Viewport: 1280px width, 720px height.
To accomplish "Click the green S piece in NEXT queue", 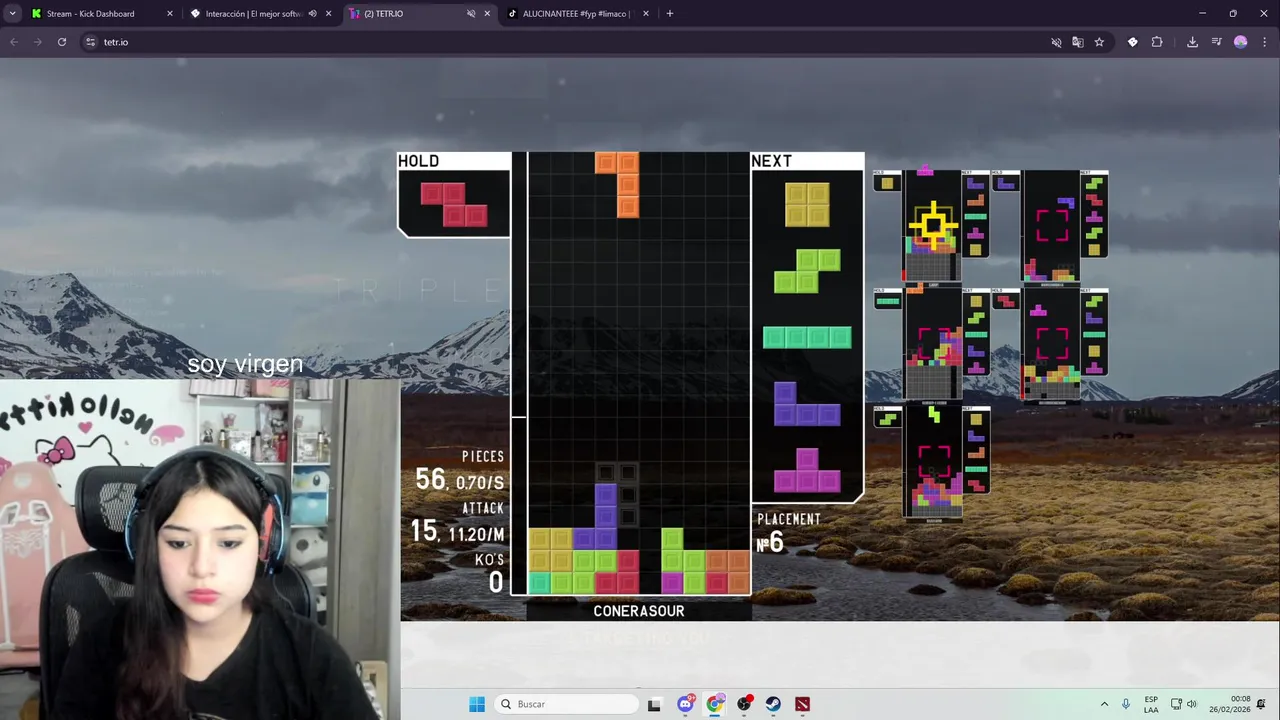I will pos(807,271).
